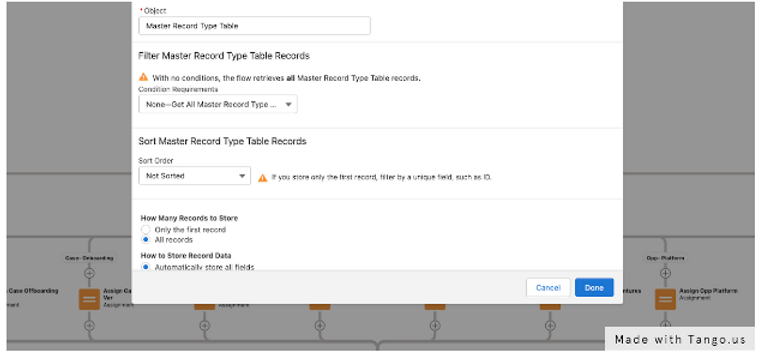Click the With no conditions warning message text
766x361 pixels.
(286, 78)
